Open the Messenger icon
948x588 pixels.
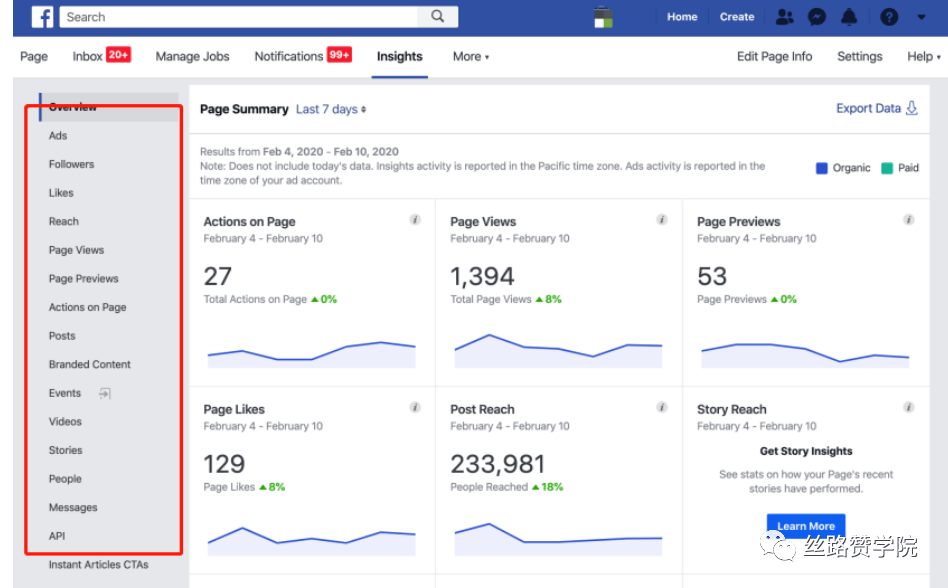pos(817,17)
